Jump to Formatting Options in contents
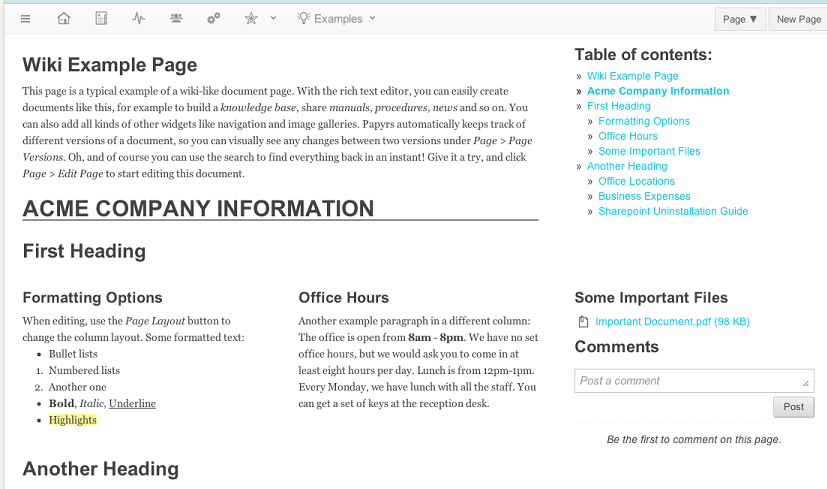 (x=643, y=121)
